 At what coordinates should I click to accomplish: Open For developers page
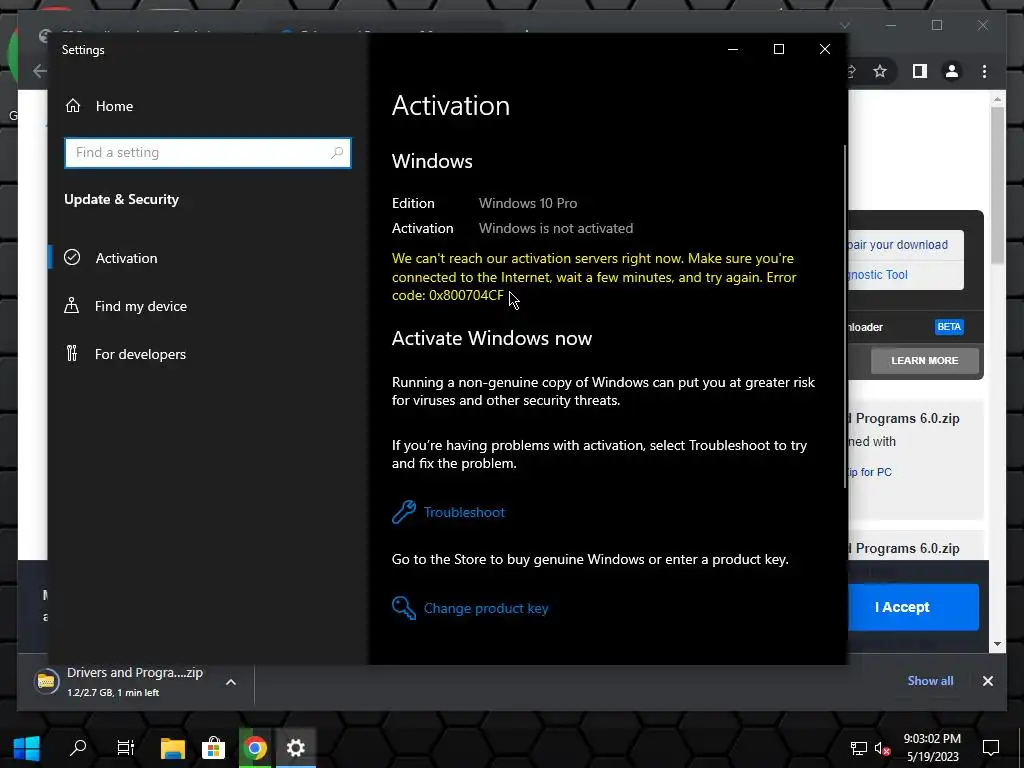click(140, 354)
